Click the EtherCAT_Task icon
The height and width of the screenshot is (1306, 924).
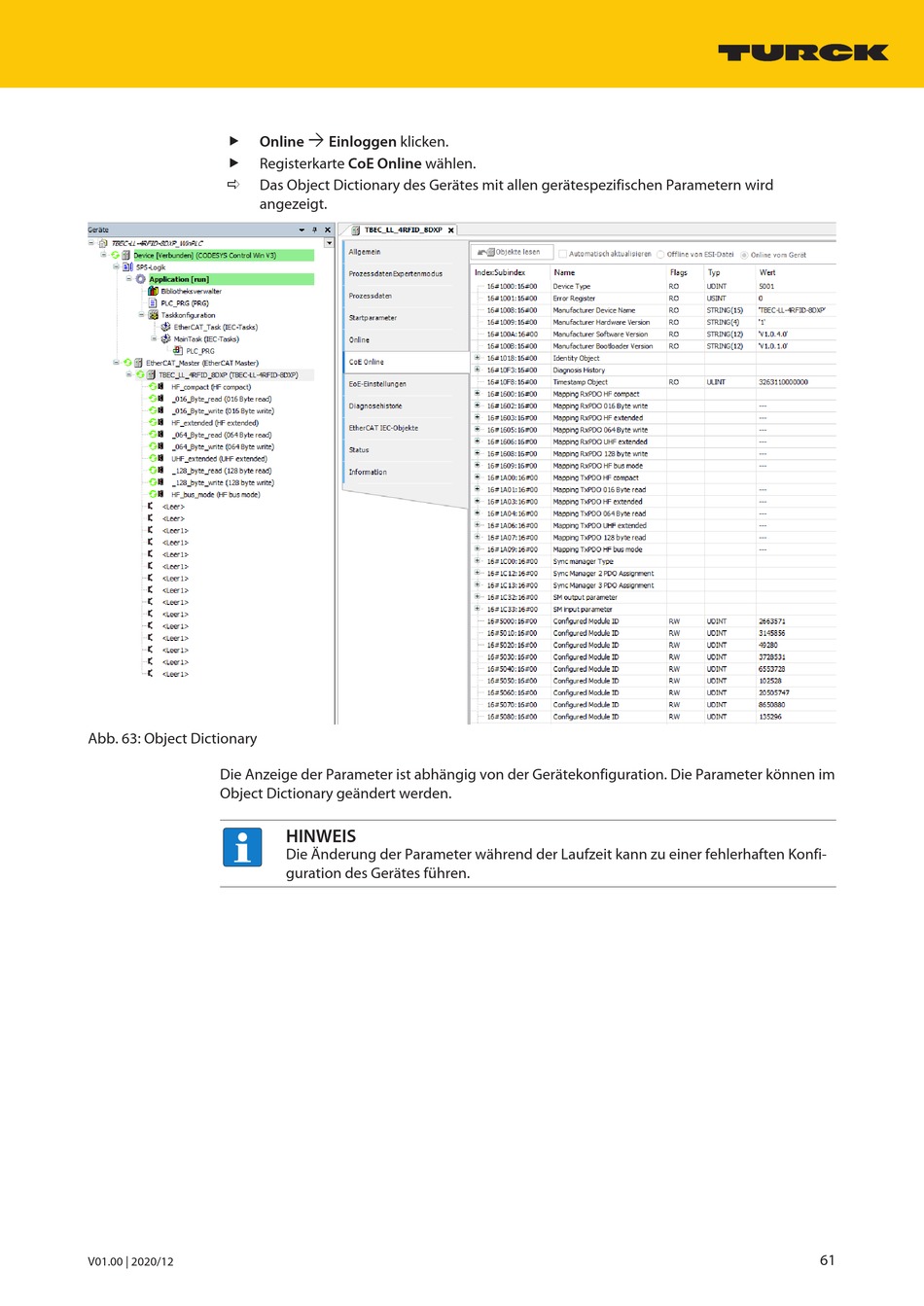(x=165, y=327)
